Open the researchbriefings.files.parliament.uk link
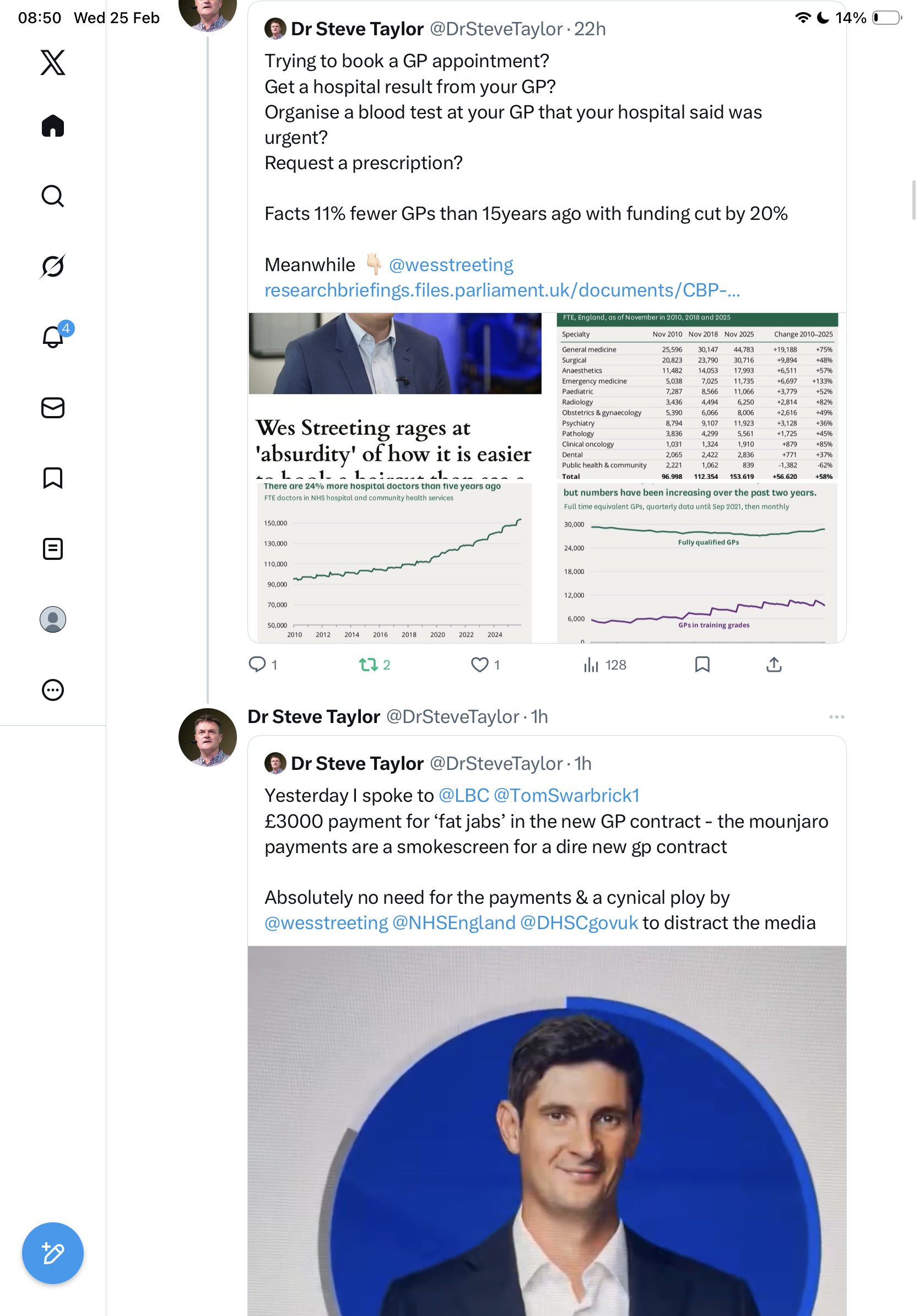The height and width of the screenshot is (1316, 919). [x=502, y=290]
